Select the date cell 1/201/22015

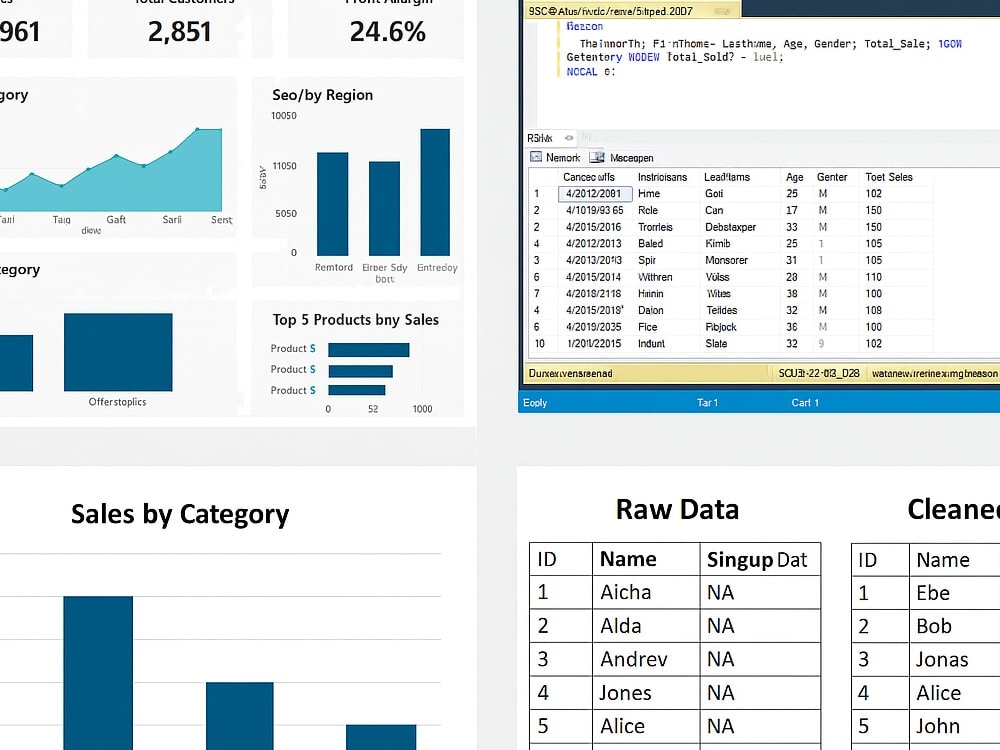tap(594, 343)
